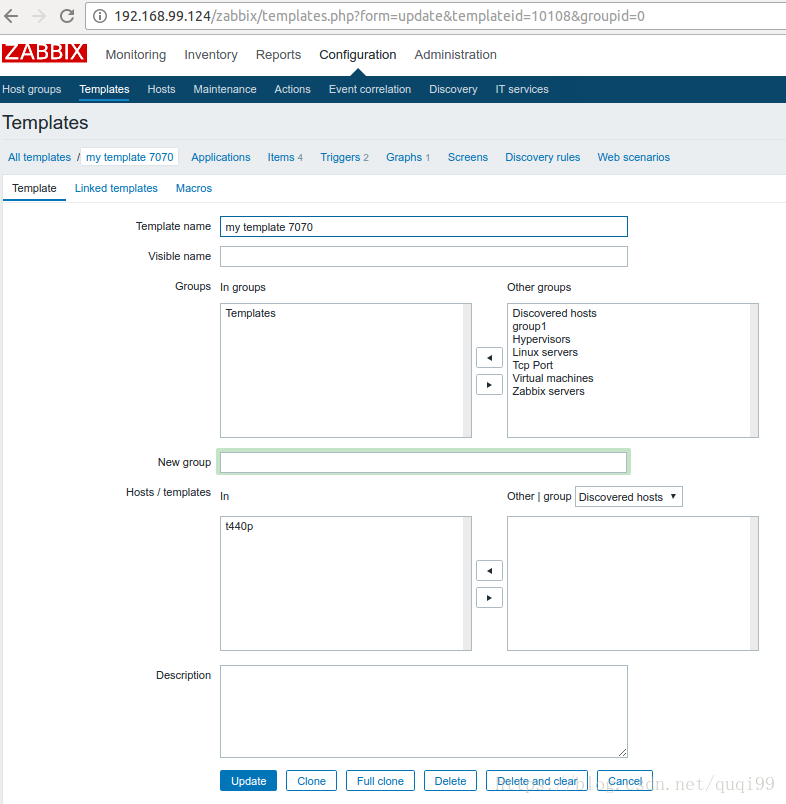Screen dimensions: 786x804
Task: Focus the New group input field
Action: coord(424,462)
